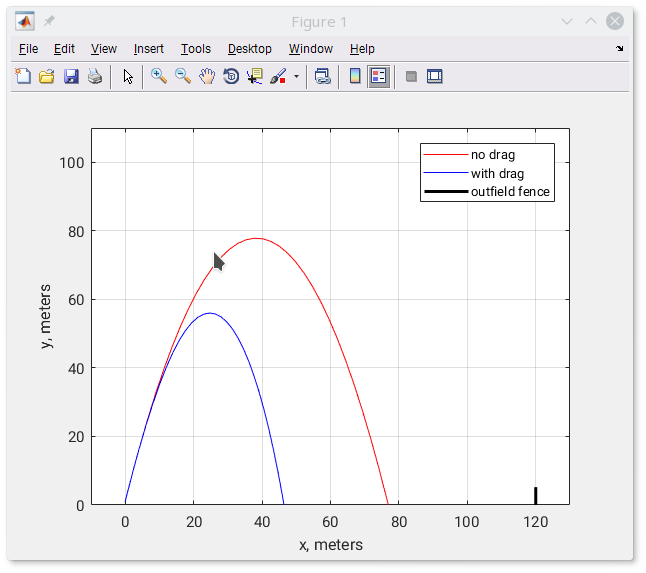This screenshot has width=646, height=573.
Task: Toggle the Data Cursor tool
Action: [x=255, y=76]
